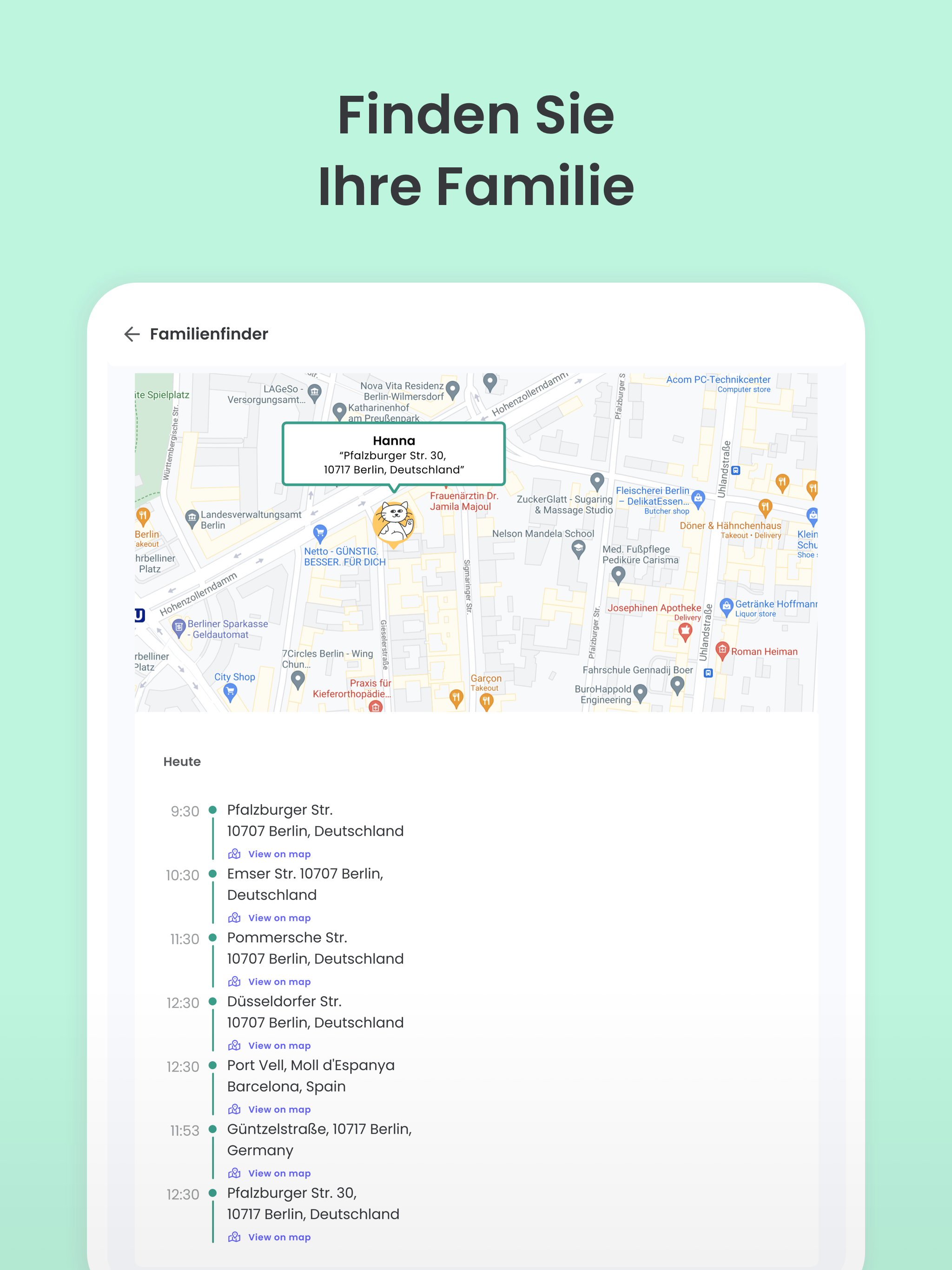View 9:30 Pfalzburger Str. on map
Image resolution: width=952 pixels, height=1270 pixels.
(x=269, y=854)
